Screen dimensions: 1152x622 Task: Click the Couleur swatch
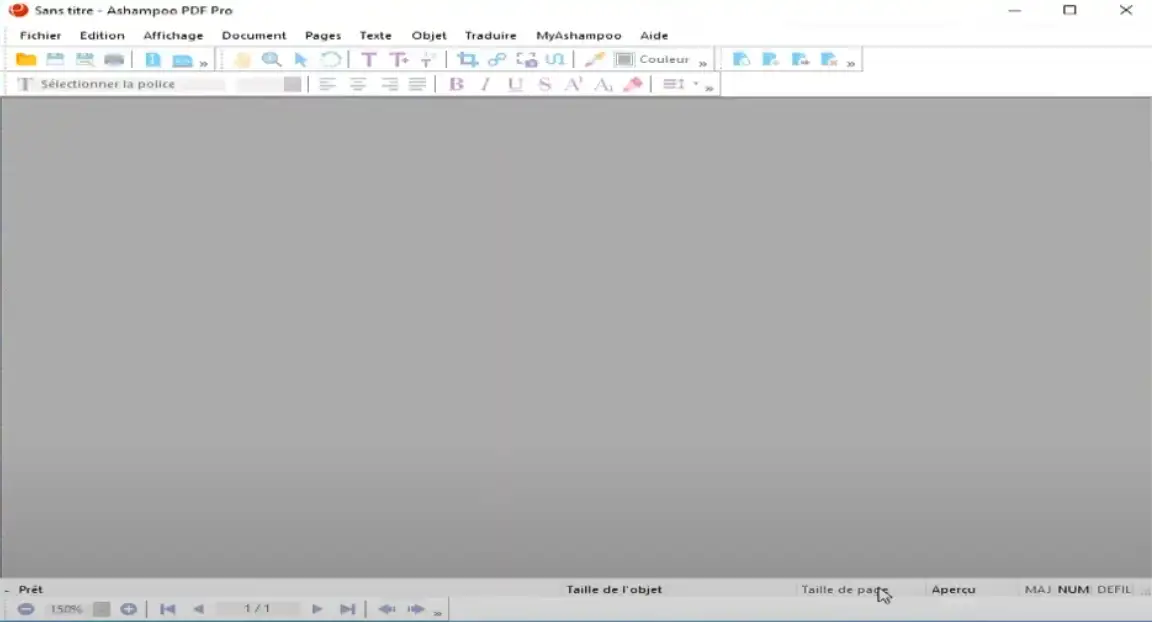coord(624,60)
